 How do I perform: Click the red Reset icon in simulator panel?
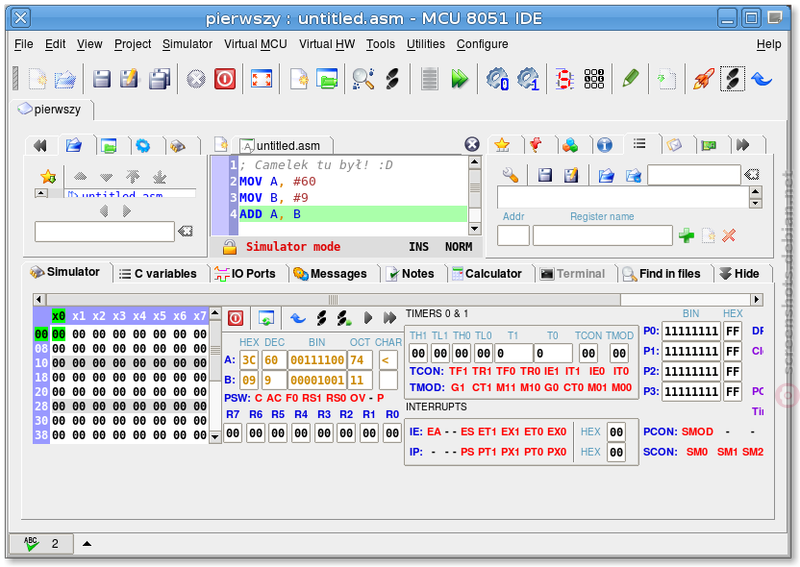tap(235, 318)
